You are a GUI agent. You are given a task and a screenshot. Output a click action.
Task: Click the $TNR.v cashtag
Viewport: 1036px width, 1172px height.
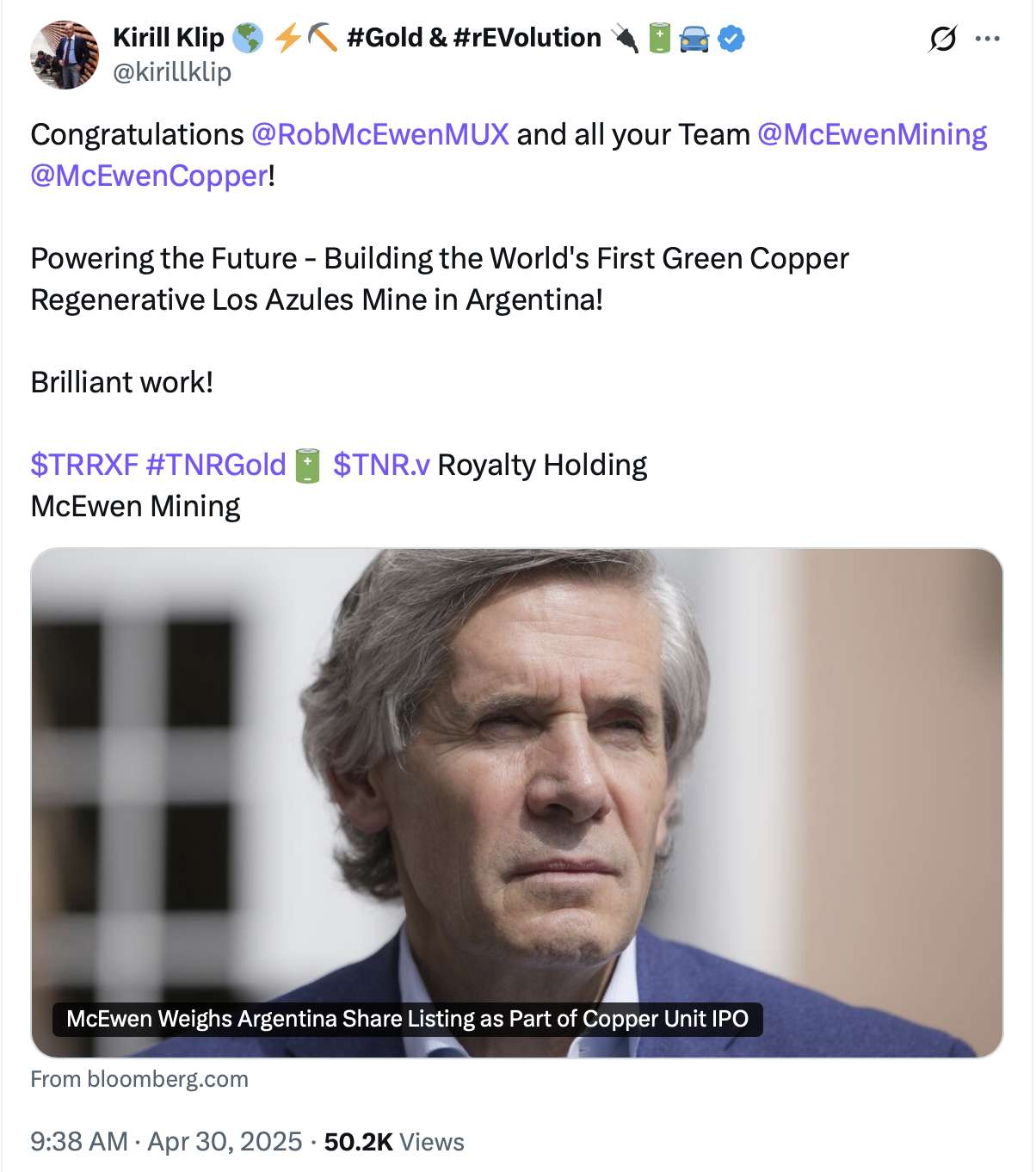pos(381,466)
